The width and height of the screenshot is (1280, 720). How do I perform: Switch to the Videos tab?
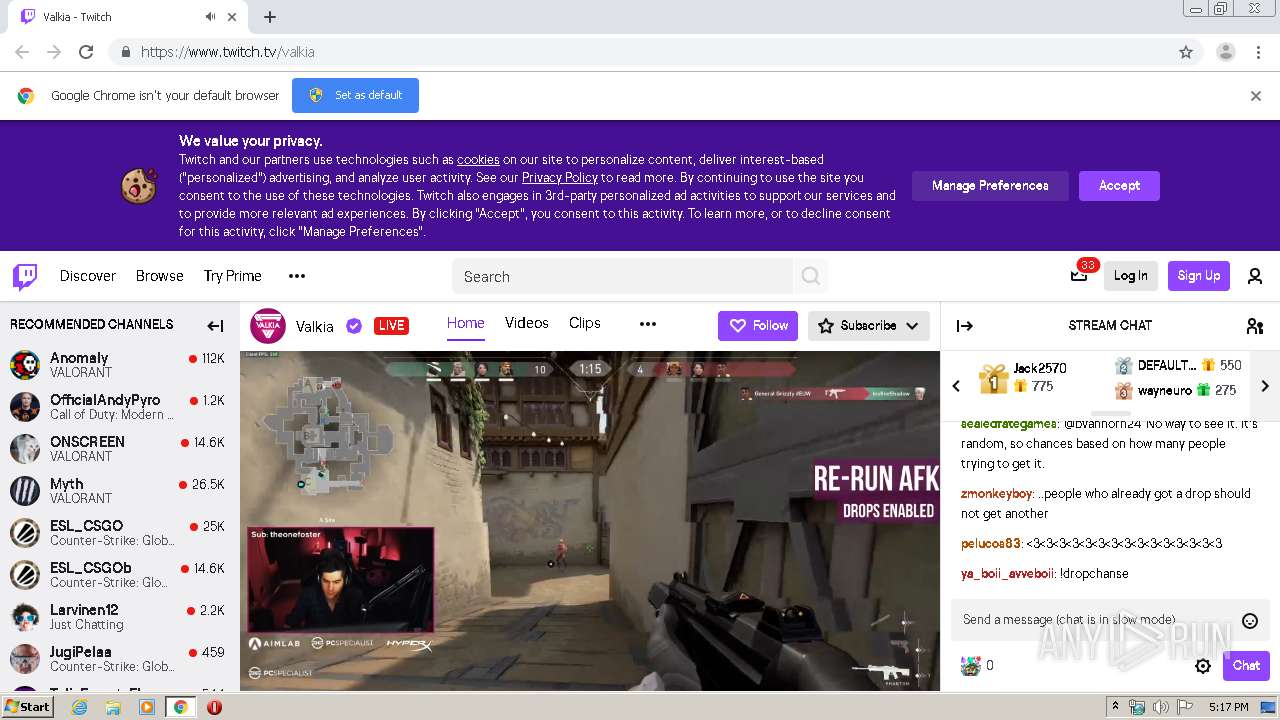(527, 323)
